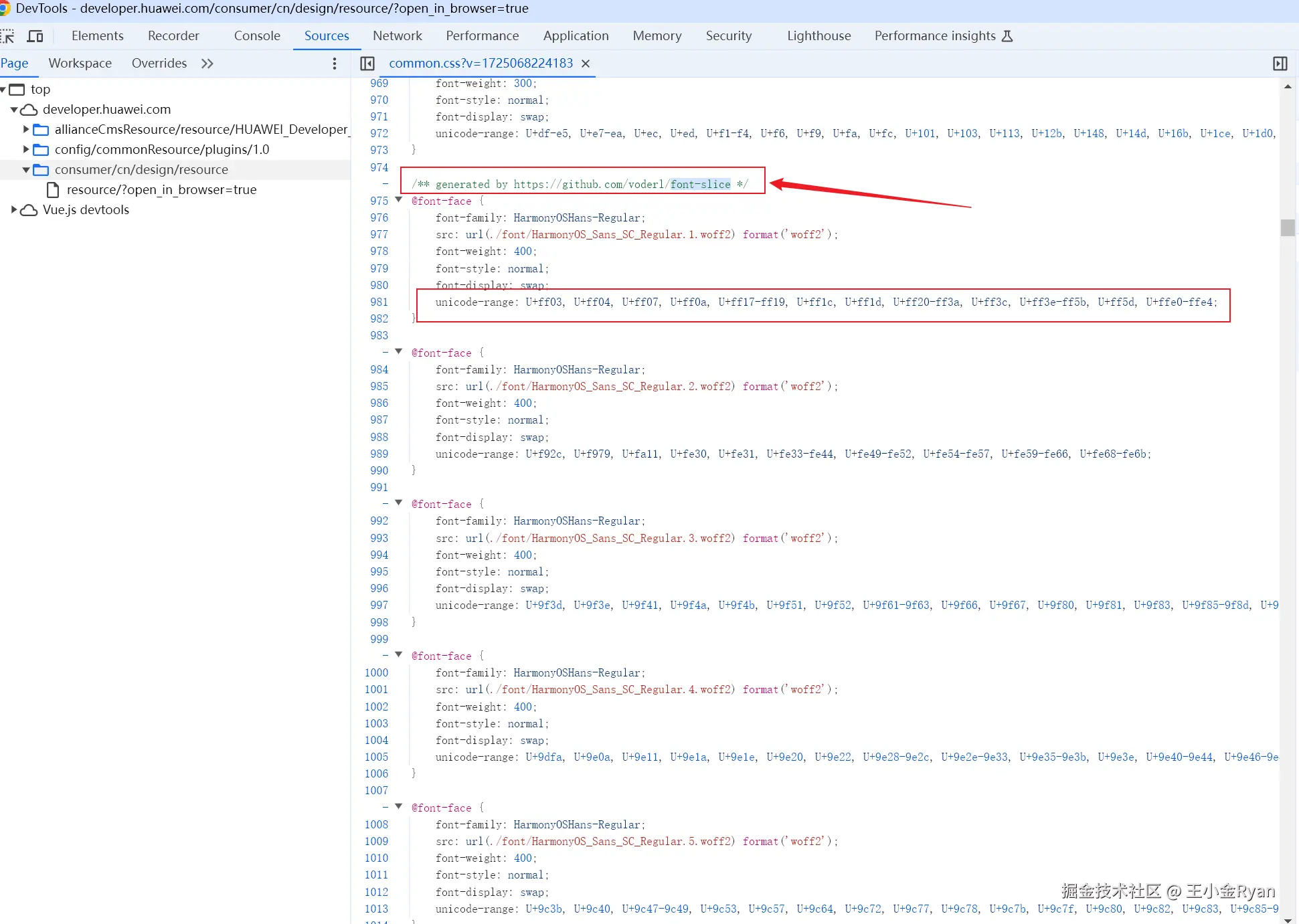Expand the Vue.js devtools node
The width and height of the screenshot is (1299, 924).
coord(14,210)
